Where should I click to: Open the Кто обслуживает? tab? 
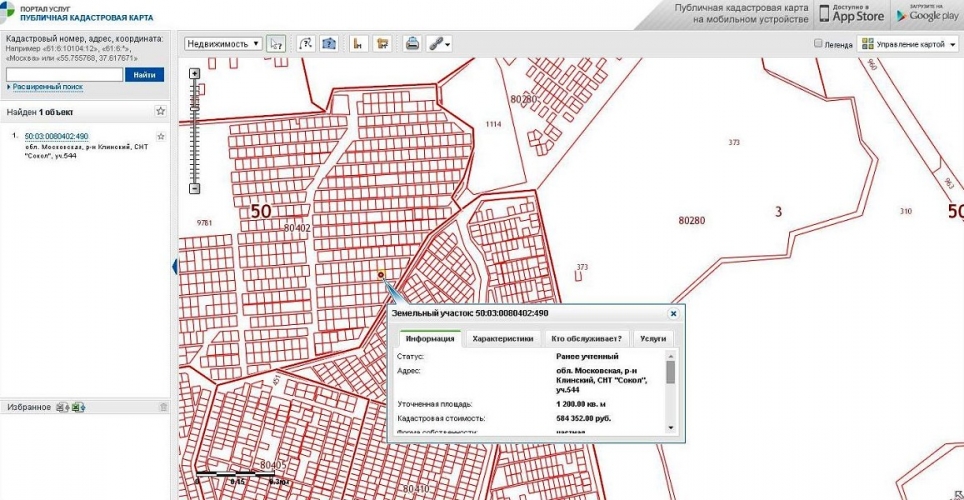[x=587, y=339]
